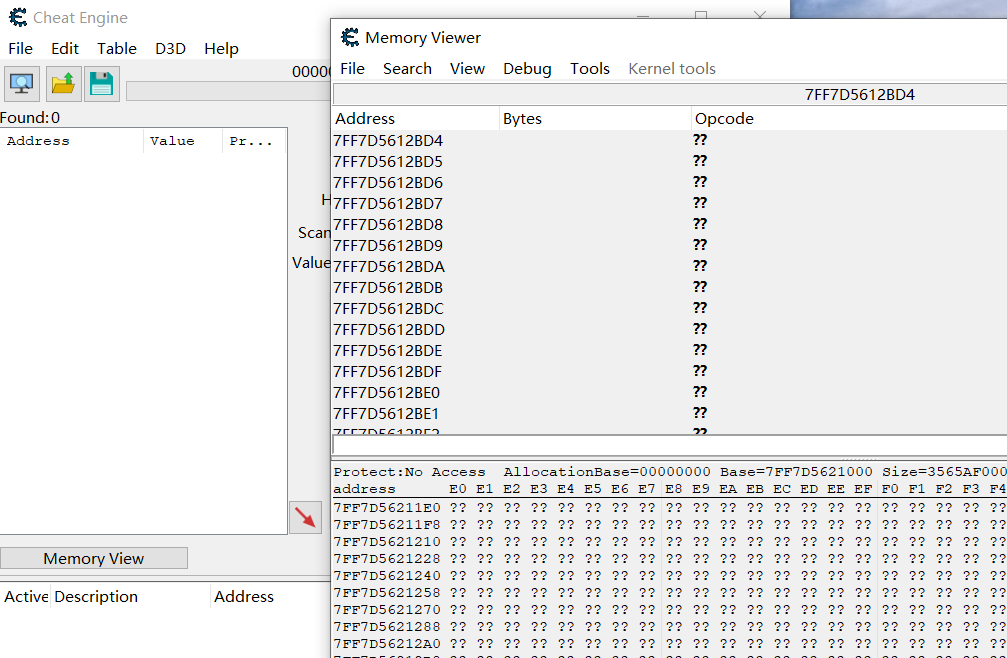Click the Description column header in address table
1007x658 pixels.
pyautogui.click(x=96, y=597)
